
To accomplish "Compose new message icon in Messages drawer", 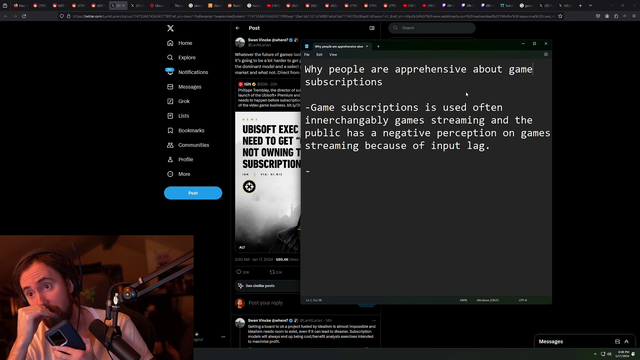I will point(617,342).
